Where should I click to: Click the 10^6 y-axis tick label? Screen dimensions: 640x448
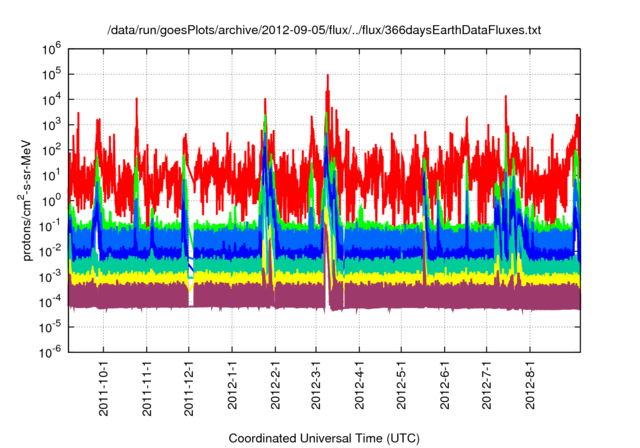[x=50, y=48]
